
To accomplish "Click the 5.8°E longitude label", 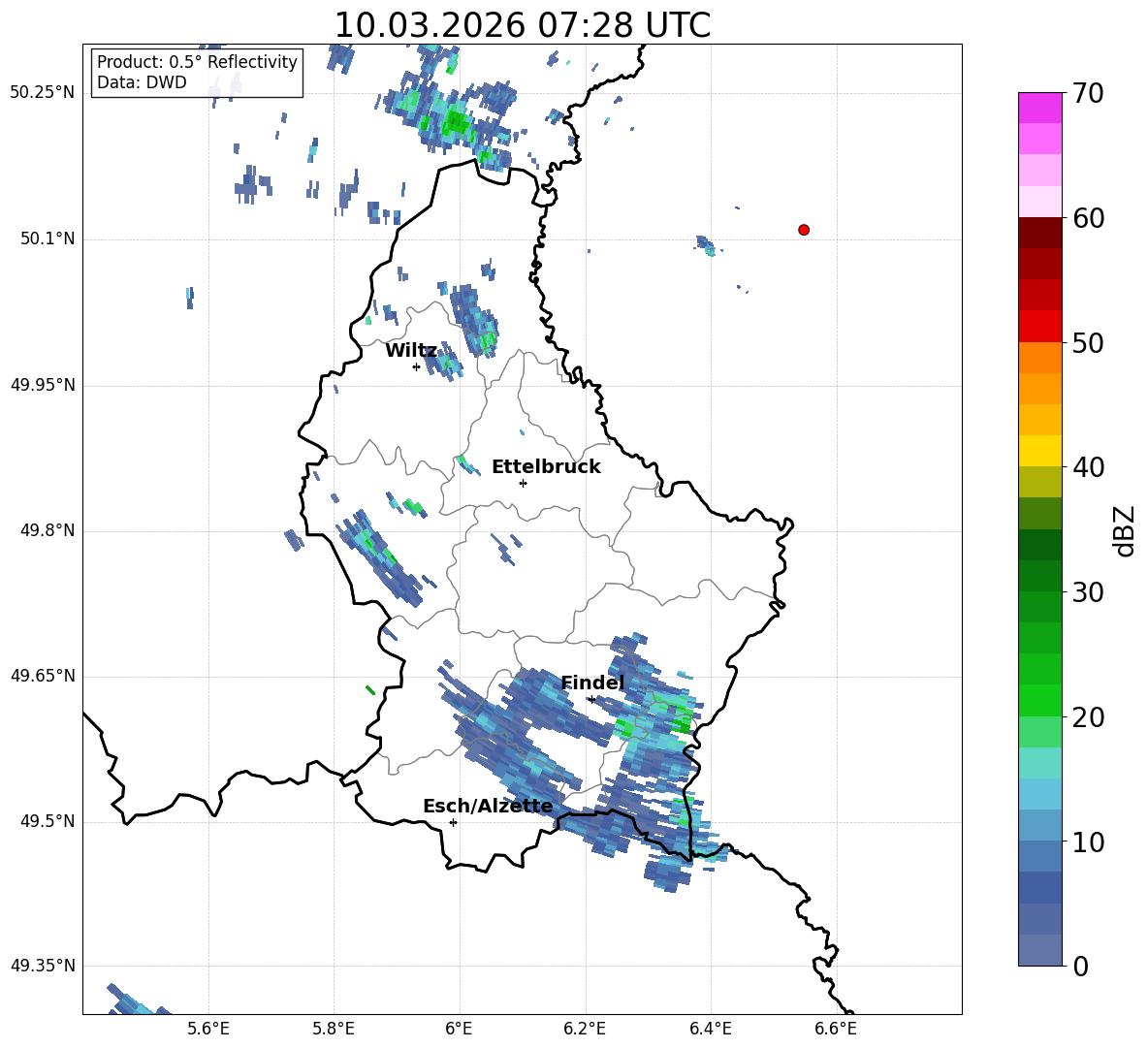I will (x=334, y=1029).
